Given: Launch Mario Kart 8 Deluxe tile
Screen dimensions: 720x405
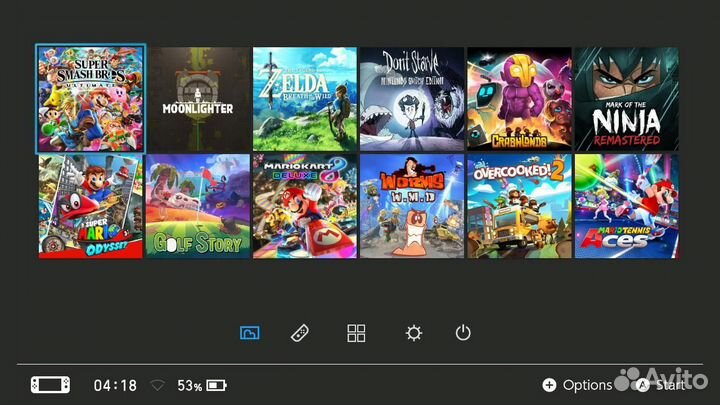Looking at the screenshot, I should click(x=305, y=206).
